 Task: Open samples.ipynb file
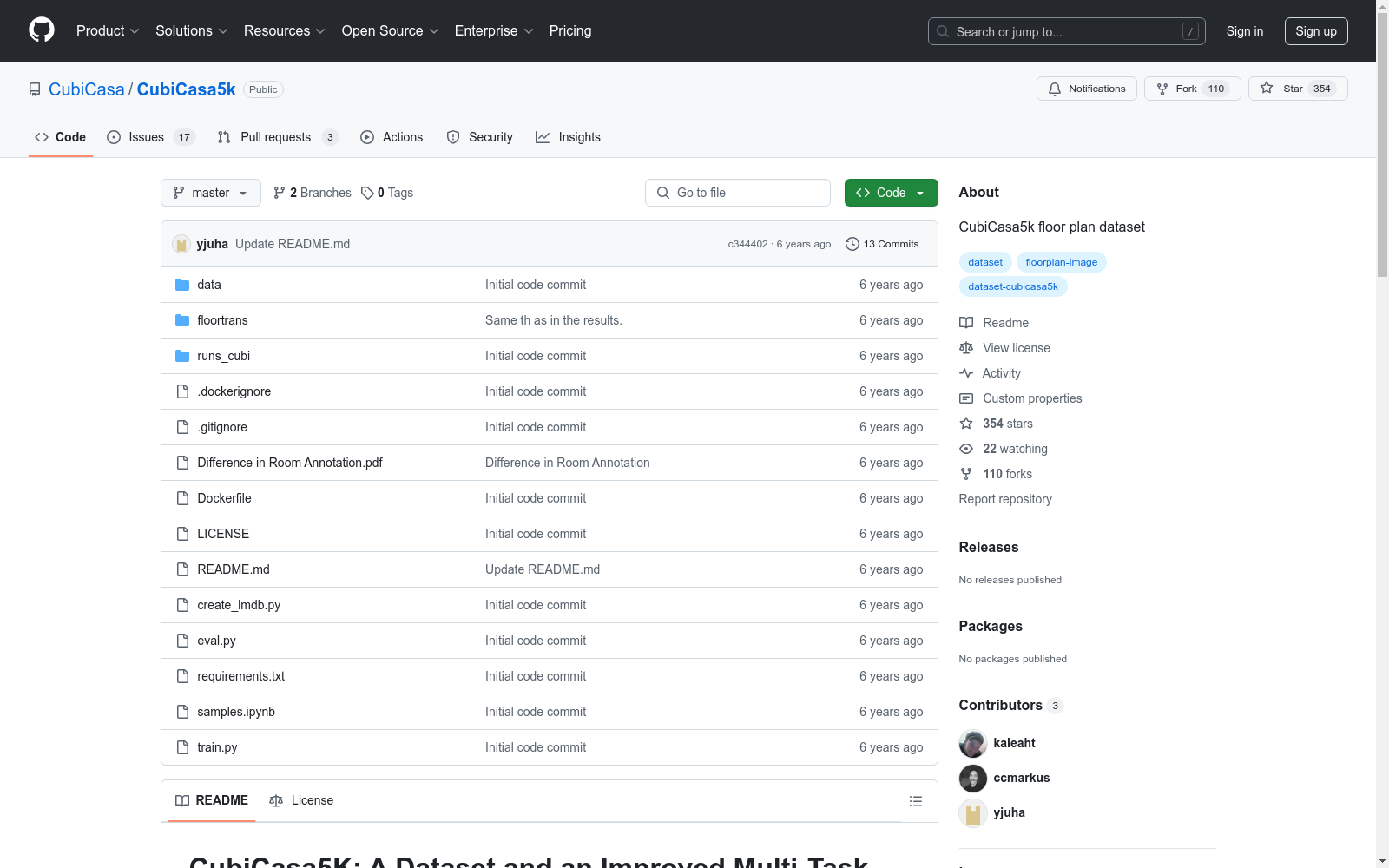[x=236, y=712]
